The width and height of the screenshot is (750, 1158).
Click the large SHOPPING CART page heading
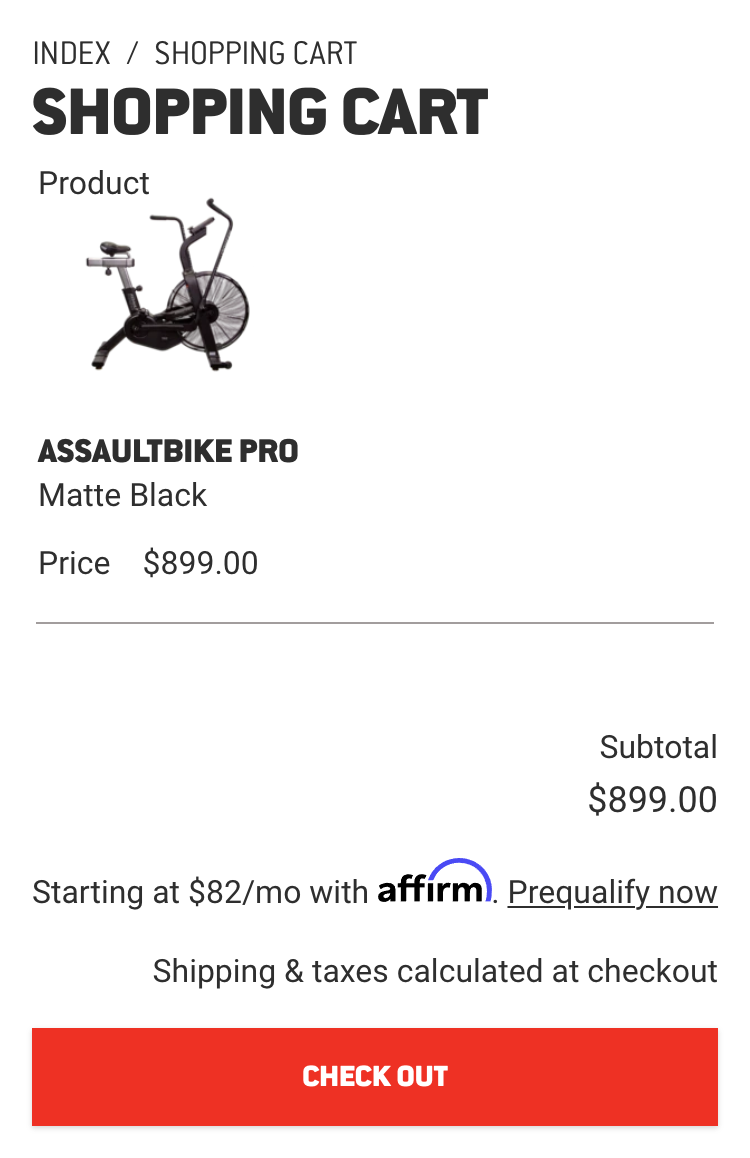260,111
